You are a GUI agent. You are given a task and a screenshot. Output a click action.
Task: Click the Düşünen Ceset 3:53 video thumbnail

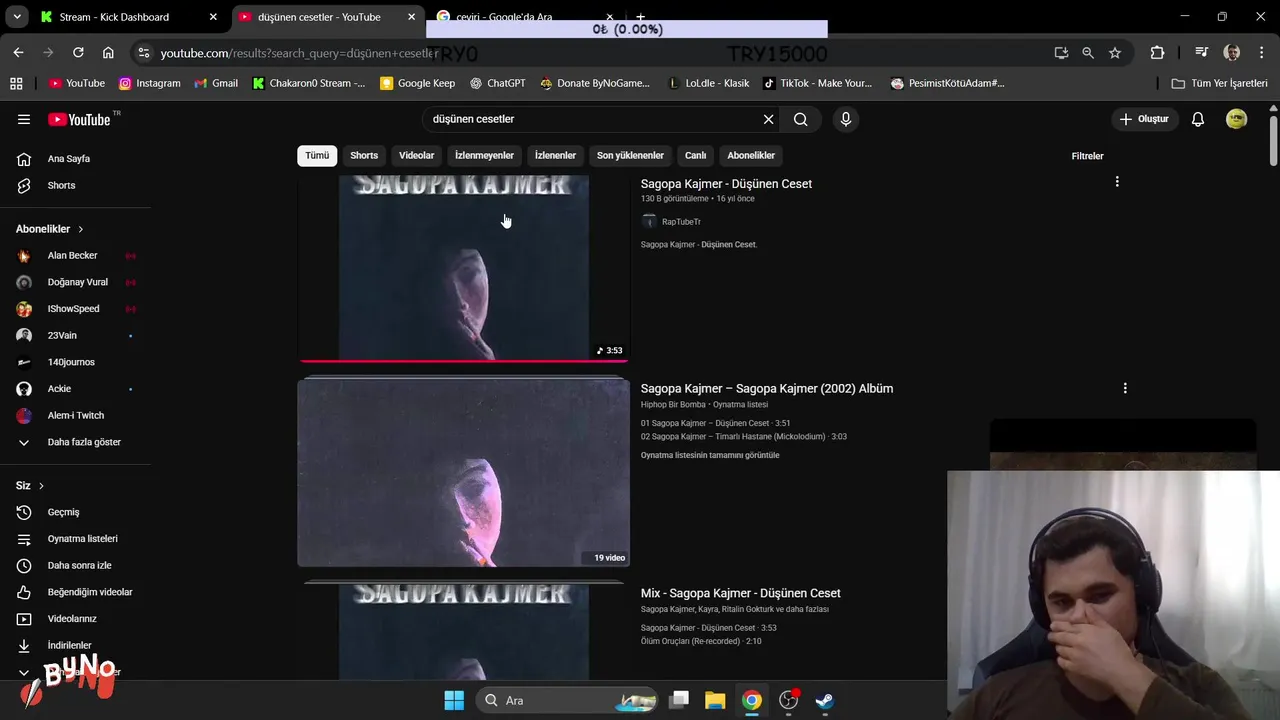(463, 267)
